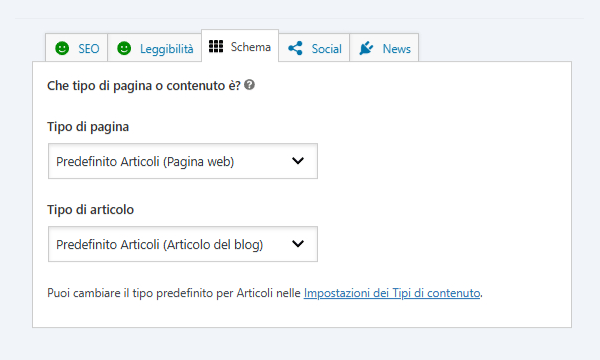Image resolution: width=600 pixels, height=360 pixels.
Task: Expand the Tipo di pagina chevron arrow
Action: [298, 161]
